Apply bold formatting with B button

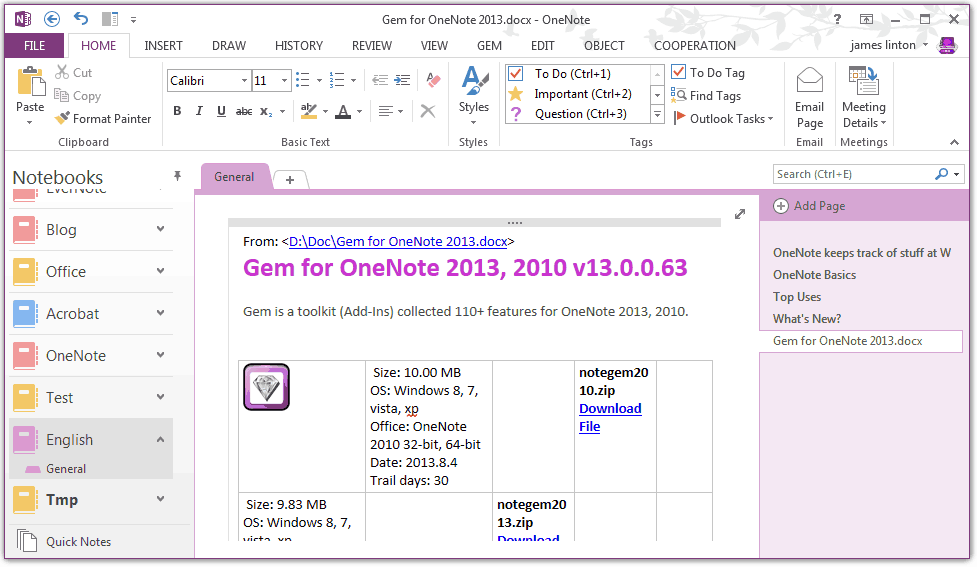coord(178,111)
